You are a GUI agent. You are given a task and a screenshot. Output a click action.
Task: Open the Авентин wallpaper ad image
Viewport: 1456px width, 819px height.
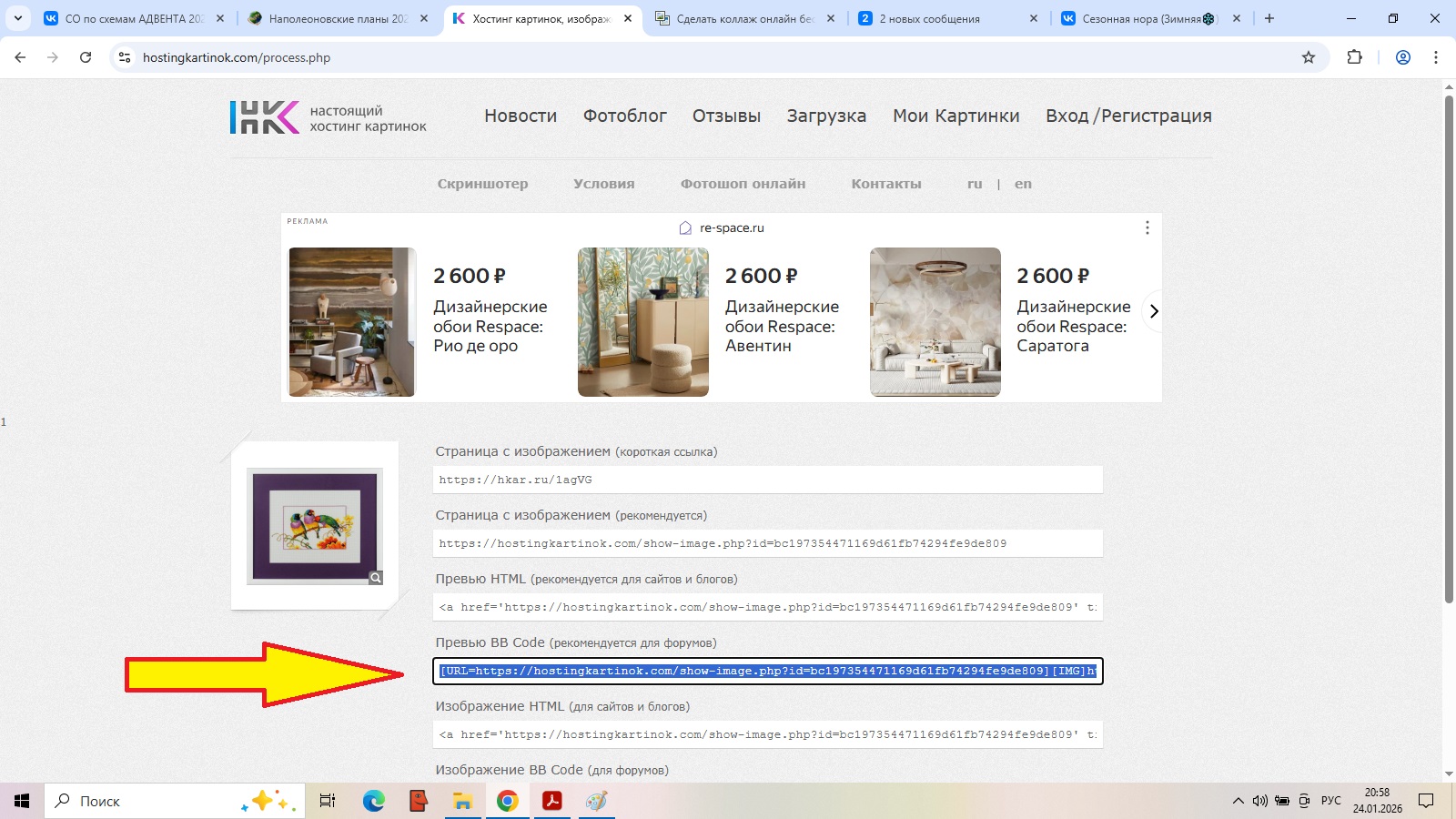coord(643,322)
